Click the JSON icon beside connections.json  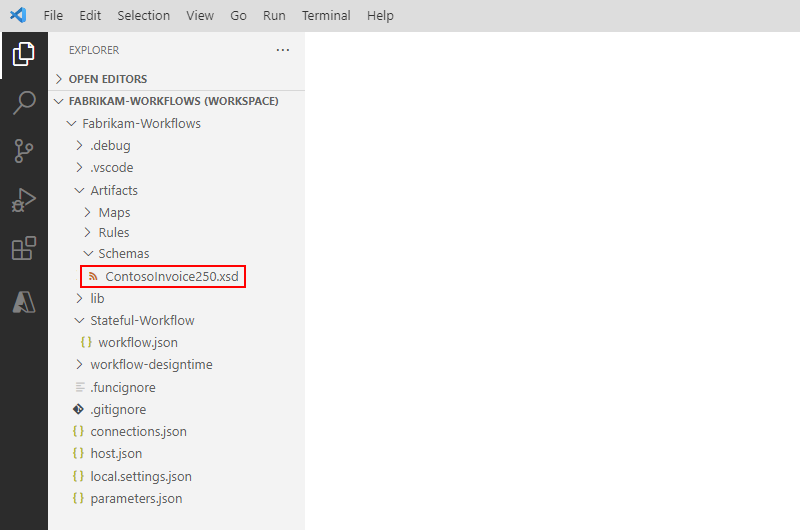point(78,432)
